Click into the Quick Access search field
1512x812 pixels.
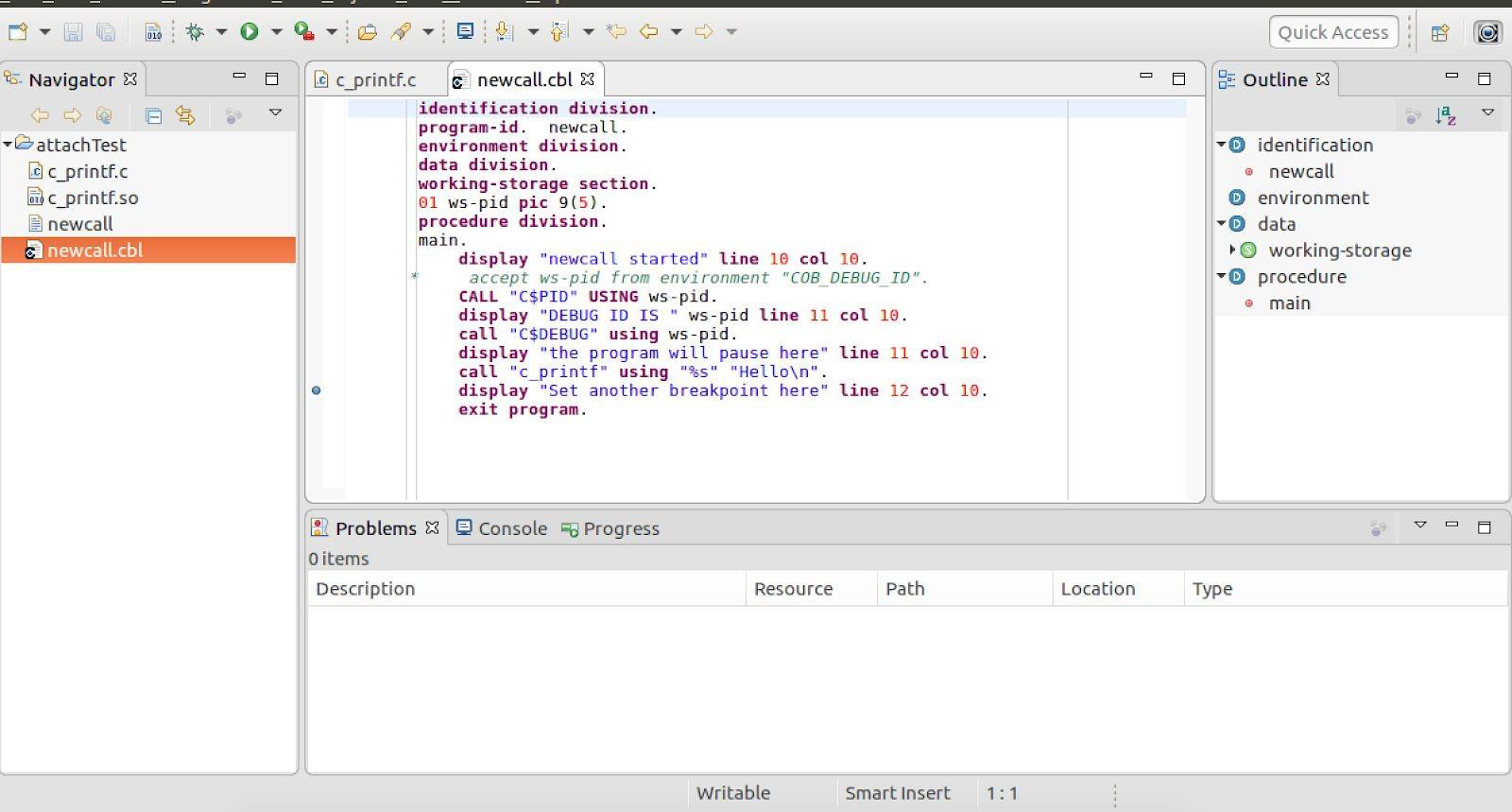click(x=1332, y=32)
